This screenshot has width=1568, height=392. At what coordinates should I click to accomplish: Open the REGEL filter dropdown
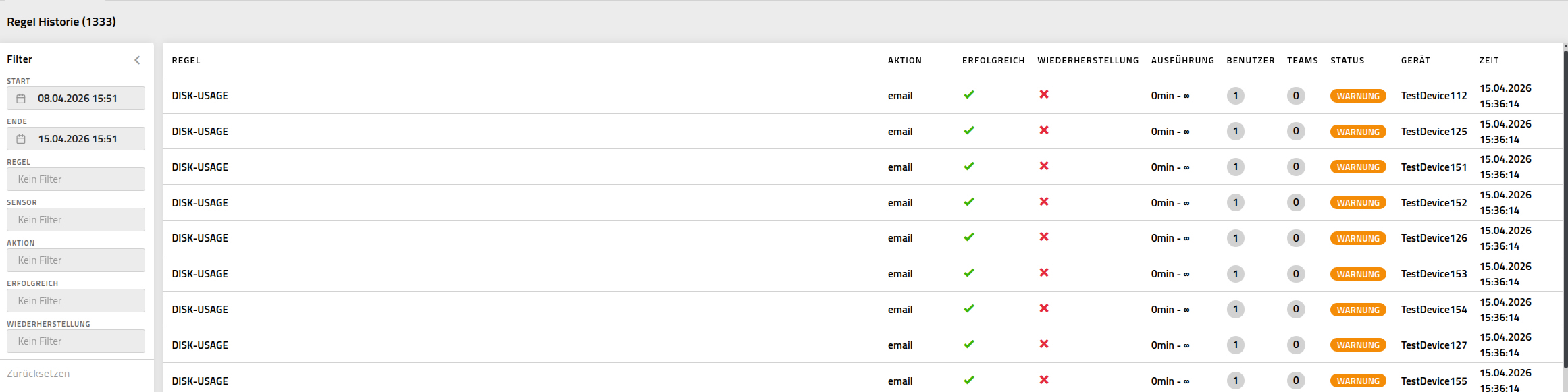[x=76, y=179]
